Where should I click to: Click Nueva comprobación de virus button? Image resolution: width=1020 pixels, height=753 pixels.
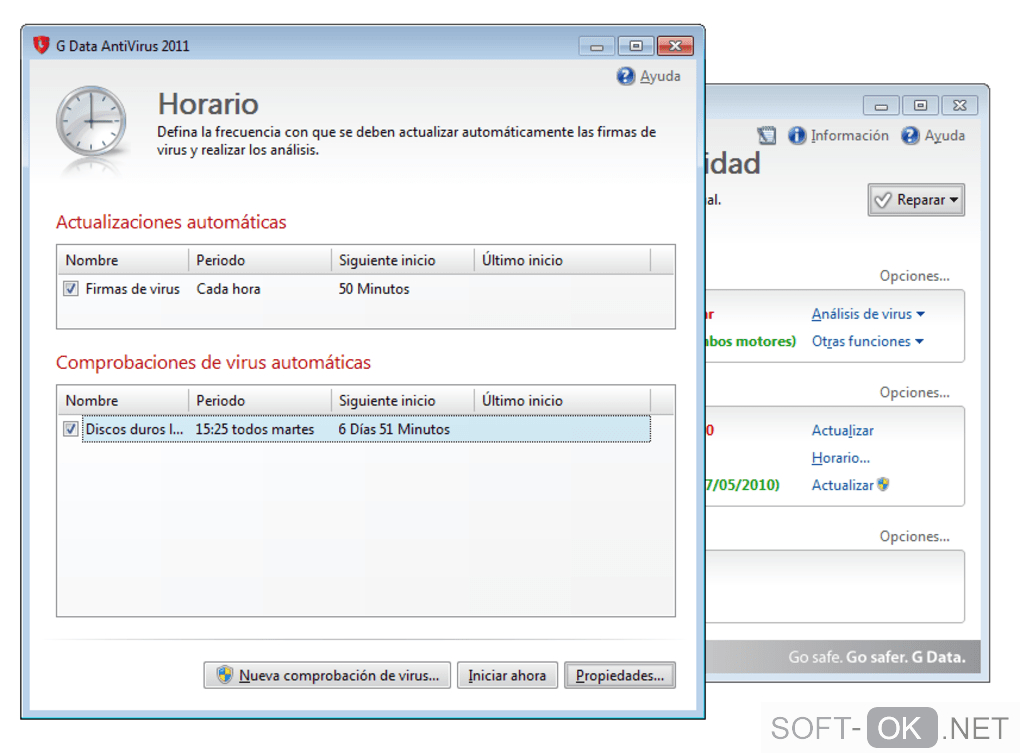(327, 675)
